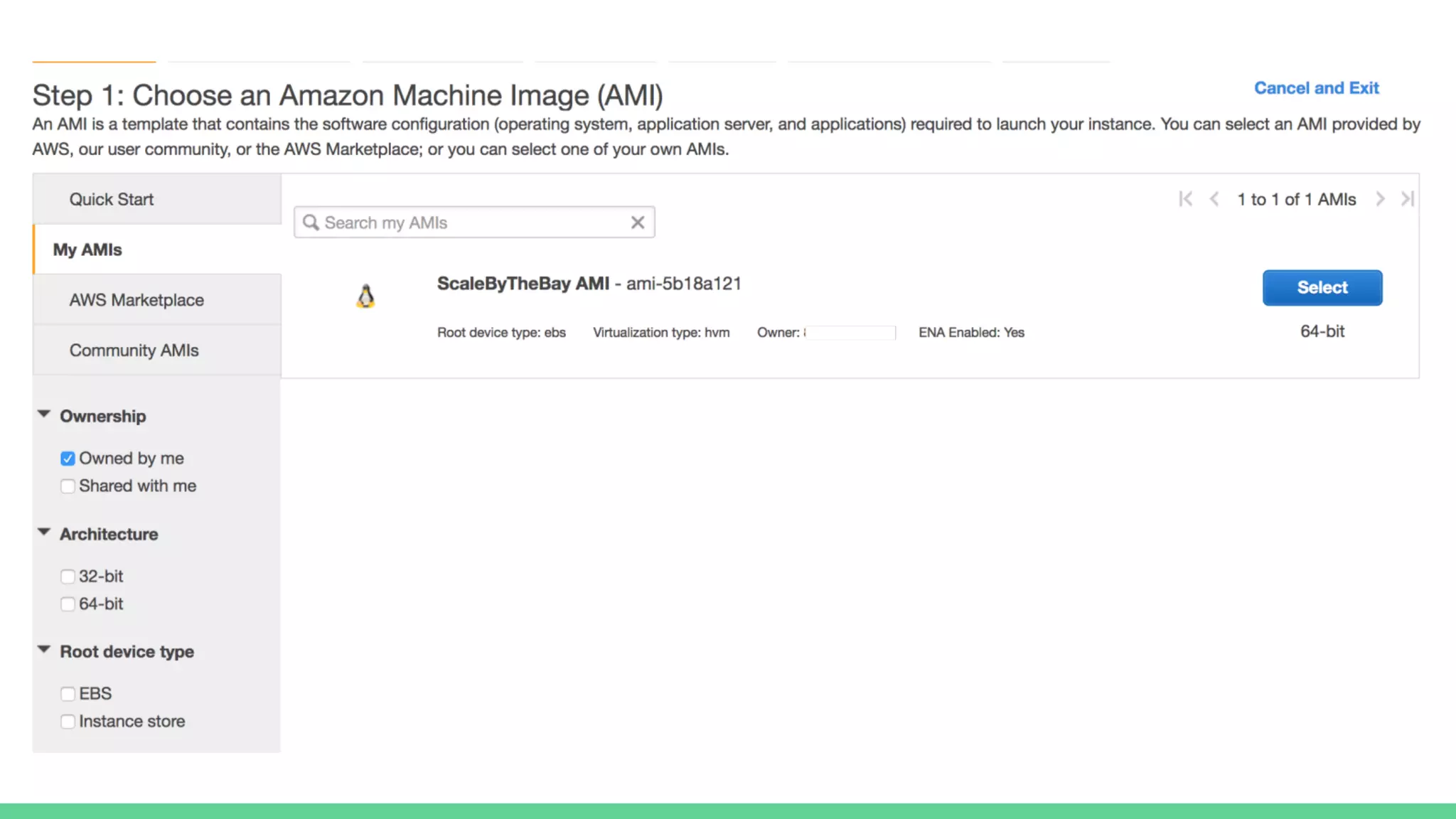Click the Linux penguin AMI icon

coord(365,296)
